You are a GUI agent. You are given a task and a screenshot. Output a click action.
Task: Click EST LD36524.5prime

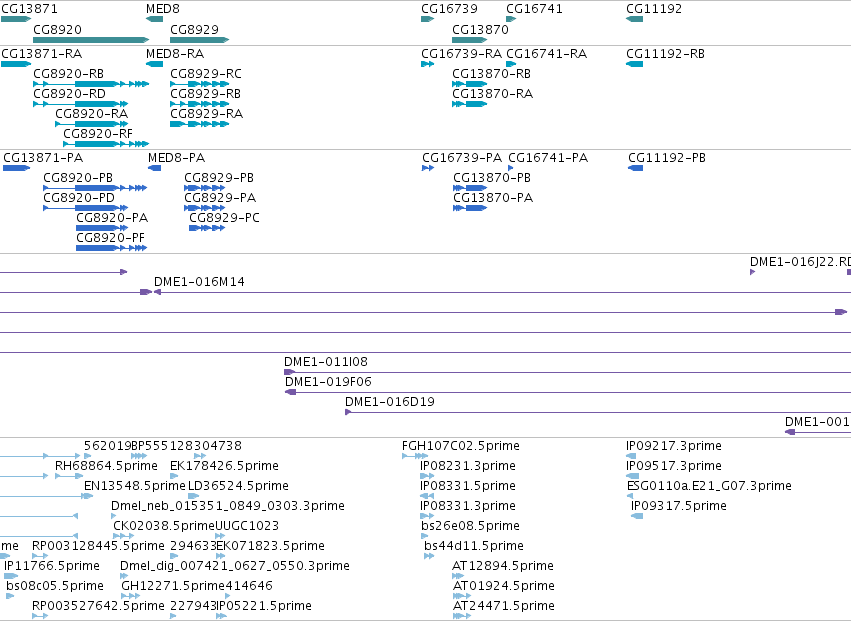click(x=238, y=486)
